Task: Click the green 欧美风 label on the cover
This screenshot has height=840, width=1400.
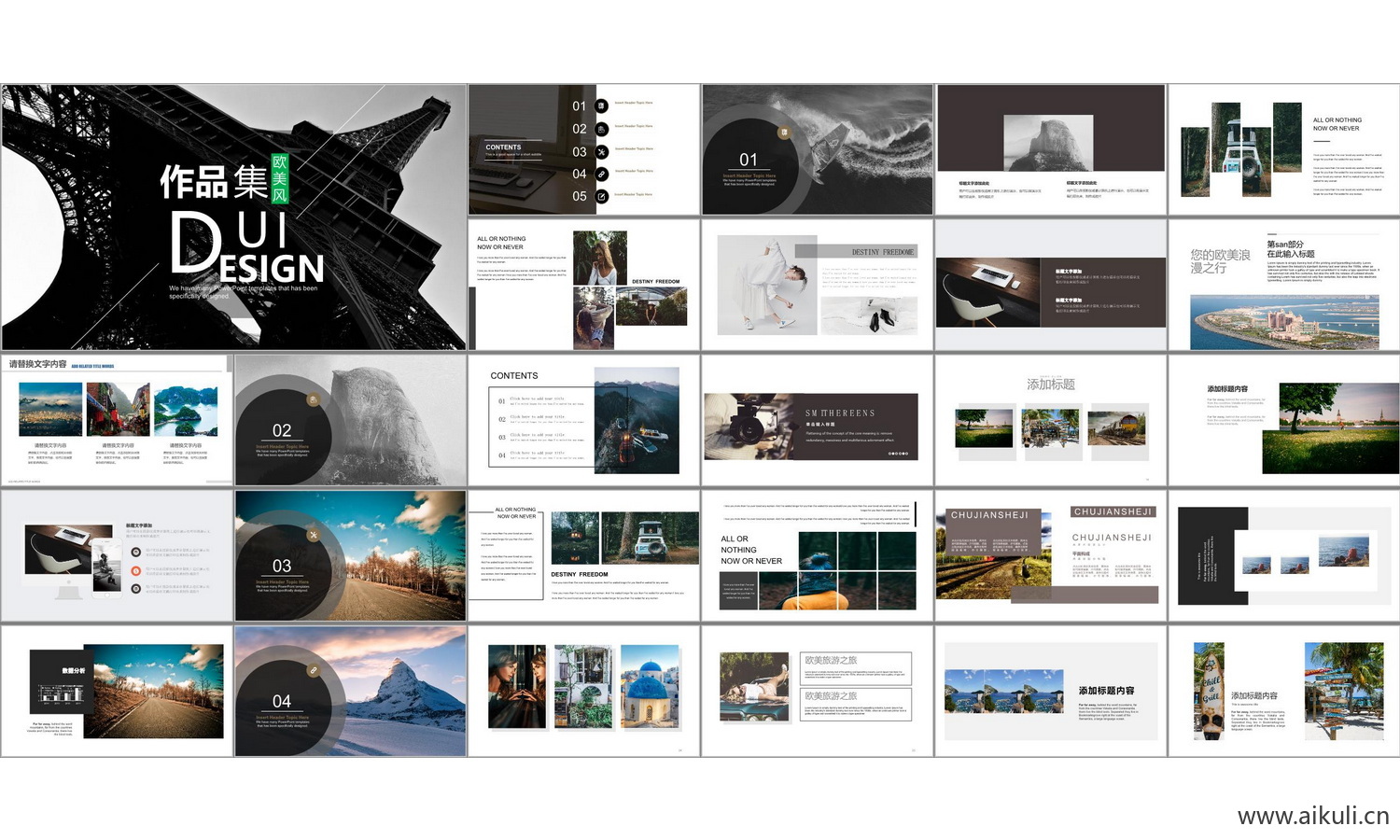Action: pyautogui.click(x=280, y=178)
